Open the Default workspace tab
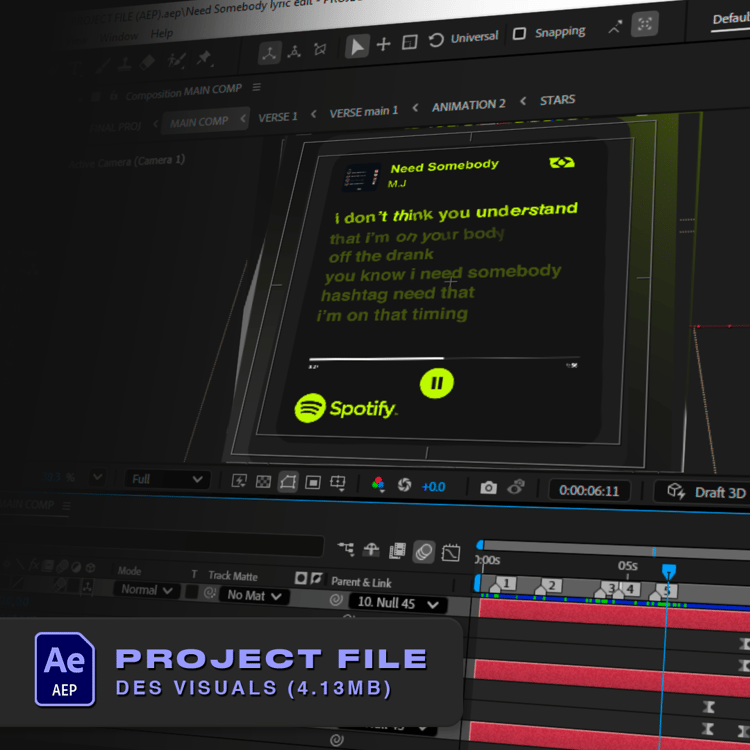Viewport: 750px width, 750px height. point(731,19)
